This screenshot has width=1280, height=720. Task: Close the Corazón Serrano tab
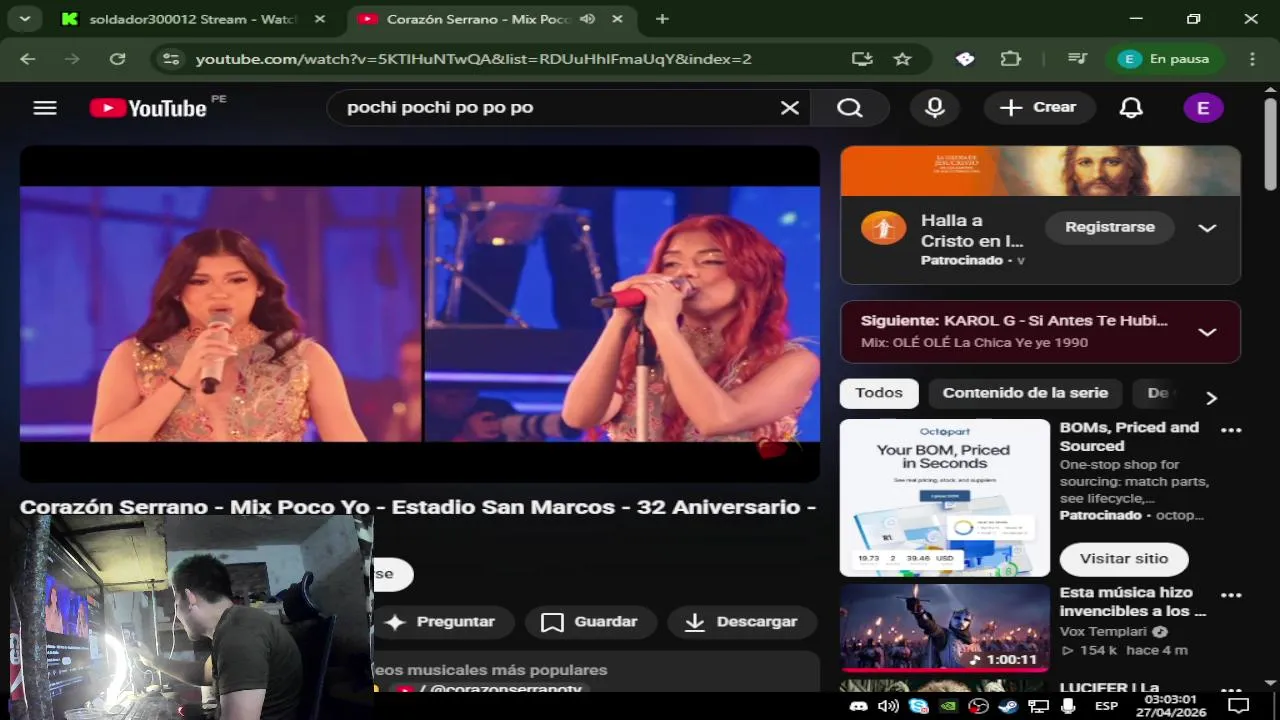pos(617,19)
